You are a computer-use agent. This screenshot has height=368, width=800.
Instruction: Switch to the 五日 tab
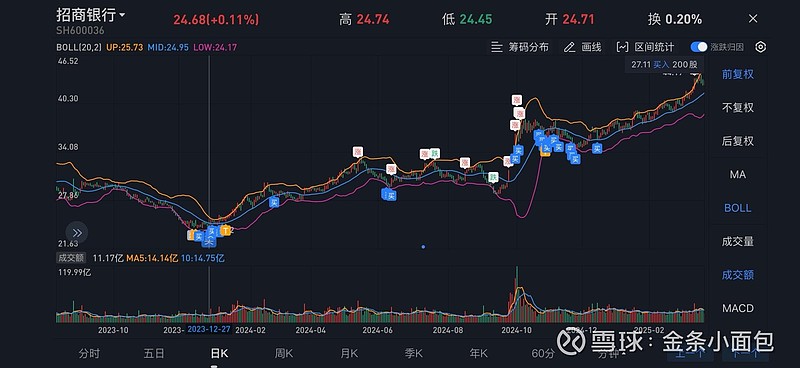click(154, 353)
